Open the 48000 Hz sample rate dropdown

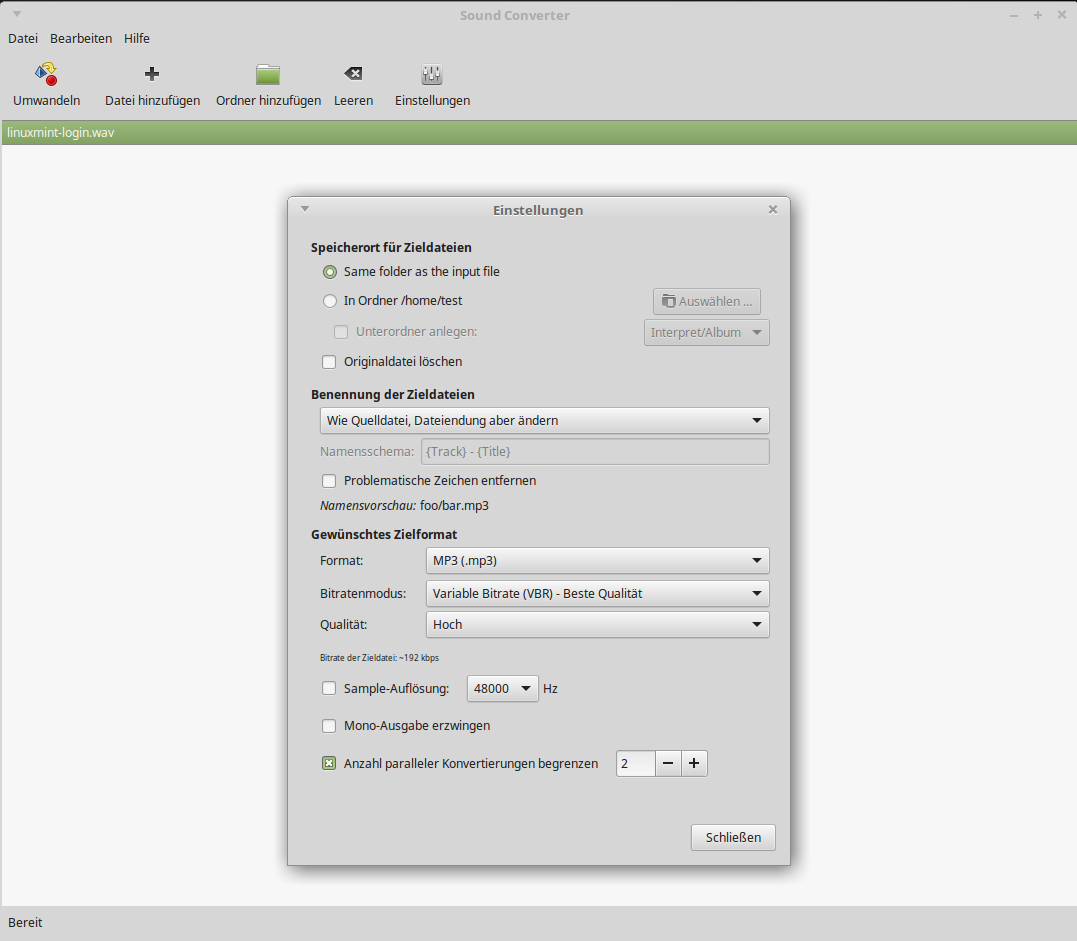[x=502, y=688]
